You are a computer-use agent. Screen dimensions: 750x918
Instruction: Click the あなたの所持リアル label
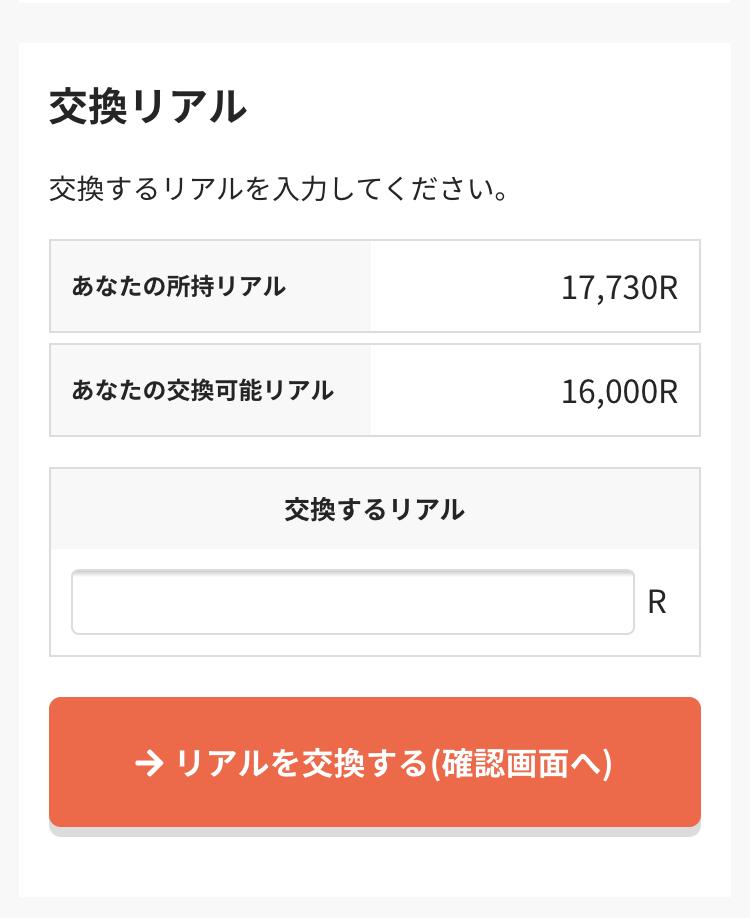click(x=178, y=287)
